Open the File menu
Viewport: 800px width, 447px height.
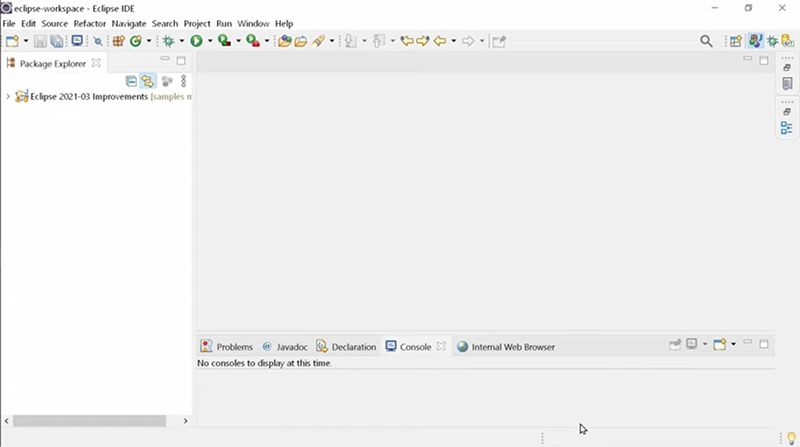(x=9, y=23)
